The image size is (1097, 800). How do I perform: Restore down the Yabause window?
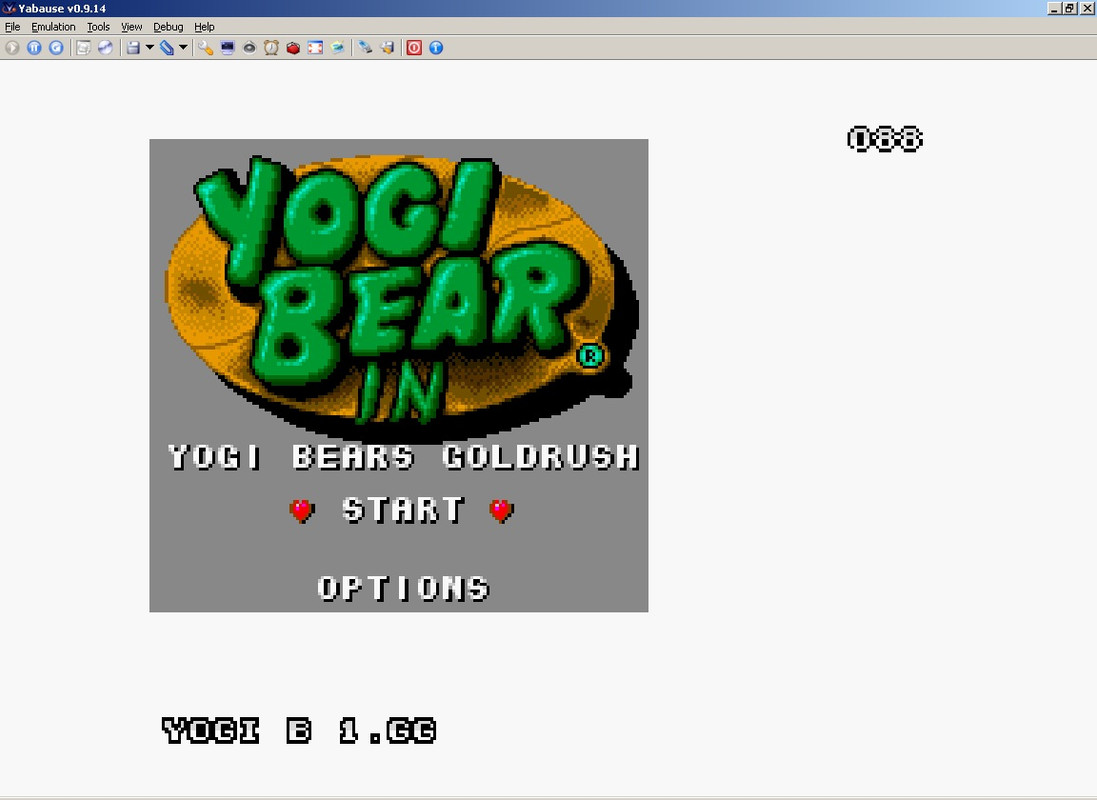[x=1070, y=8]
